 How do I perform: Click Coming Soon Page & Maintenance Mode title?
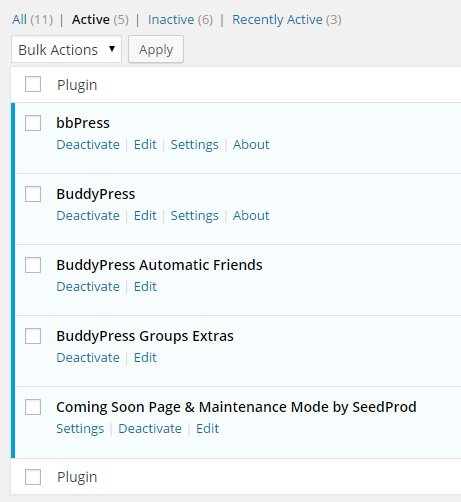pyautogui.click(x=236, y=407)
